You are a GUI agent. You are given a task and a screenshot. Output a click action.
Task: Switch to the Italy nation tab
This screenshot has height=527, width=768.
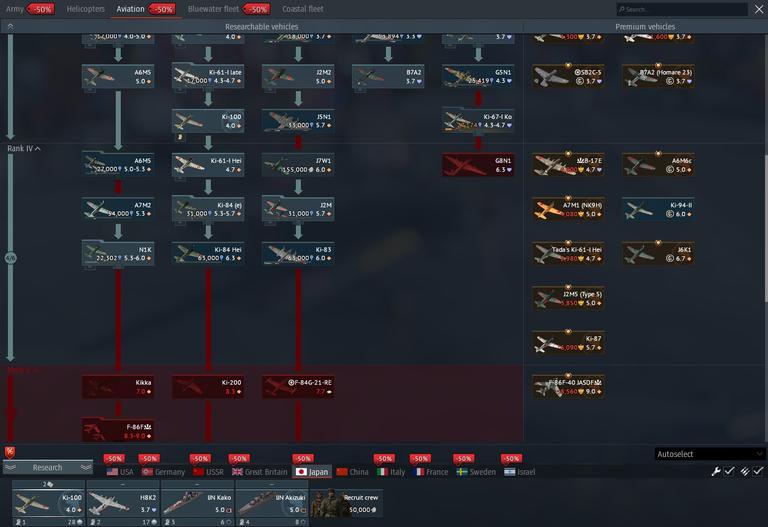tap(391, 472)
